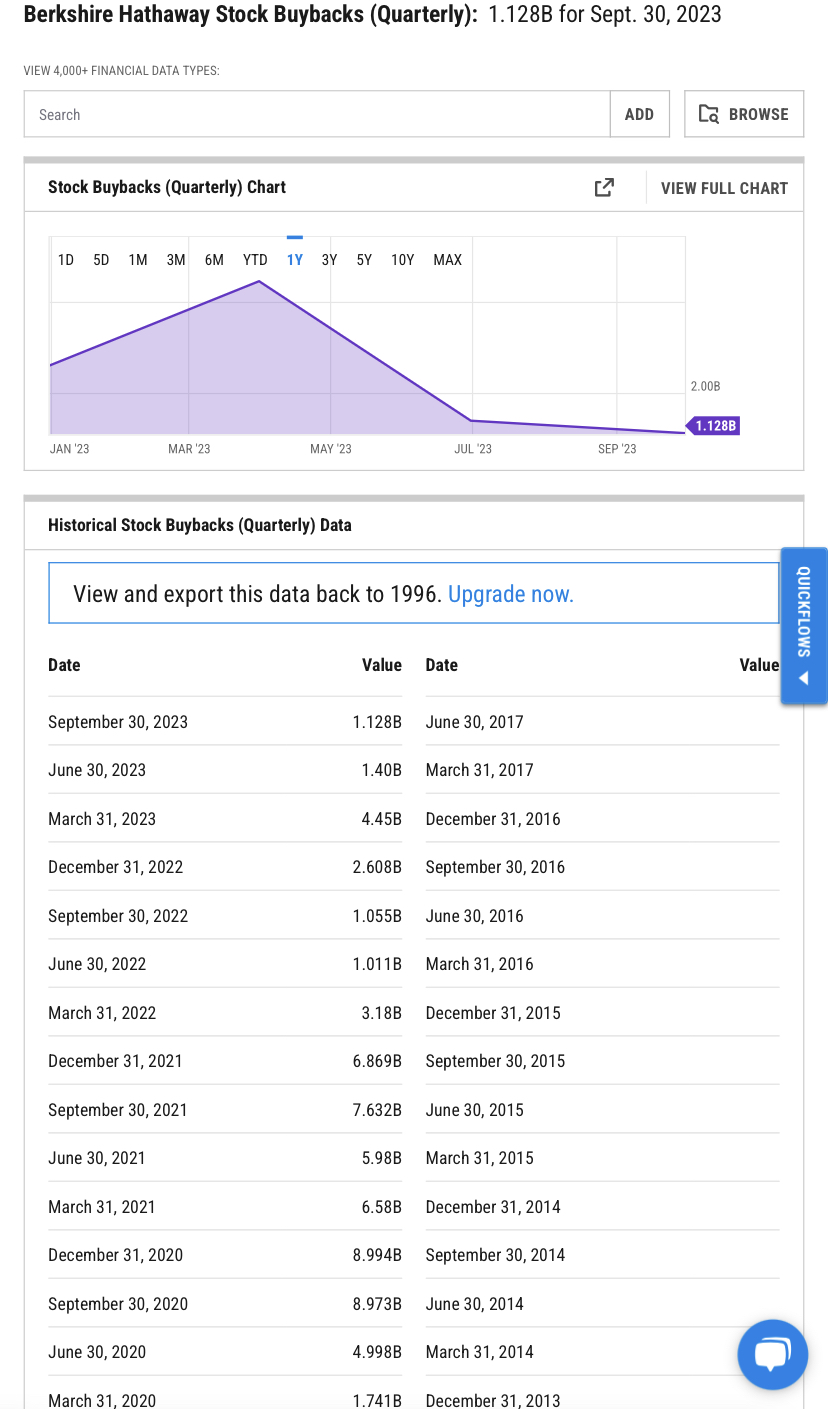Click the December 31, 2020 date
Screen dimensions: 828x1409
point(116,1255)
